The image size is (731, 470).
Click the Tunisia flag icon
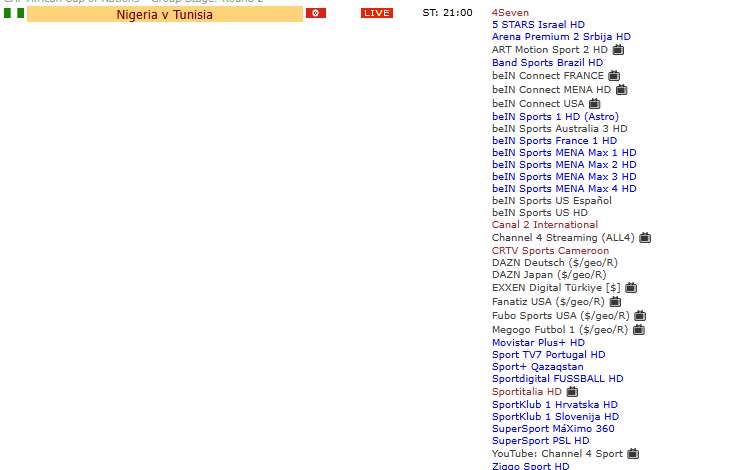(316, 13)
